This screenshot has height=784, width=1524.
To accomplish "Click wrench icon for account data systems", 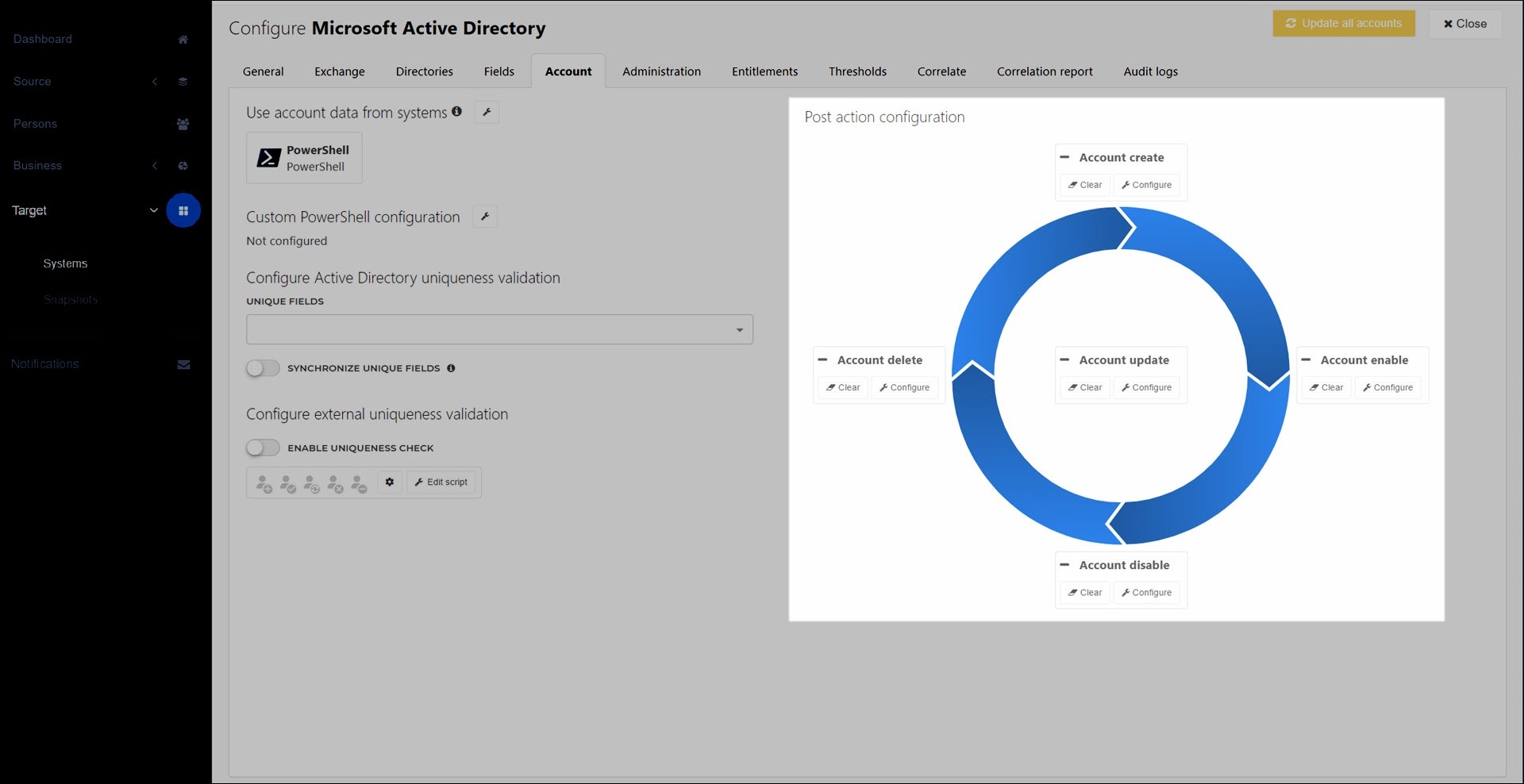I will [x=487, y=112].
